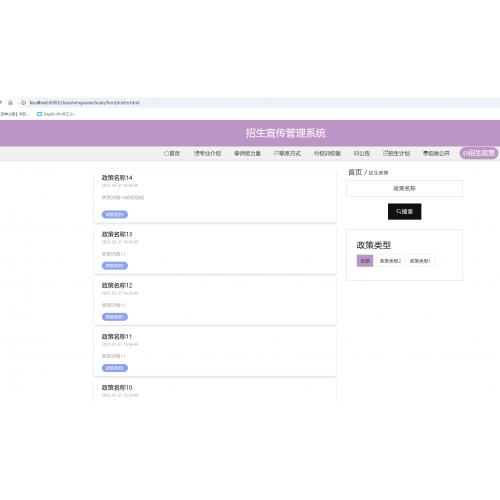Go to 师资力量 navigation item
This screenshot has width=500, height=500.
pos(247,153)
